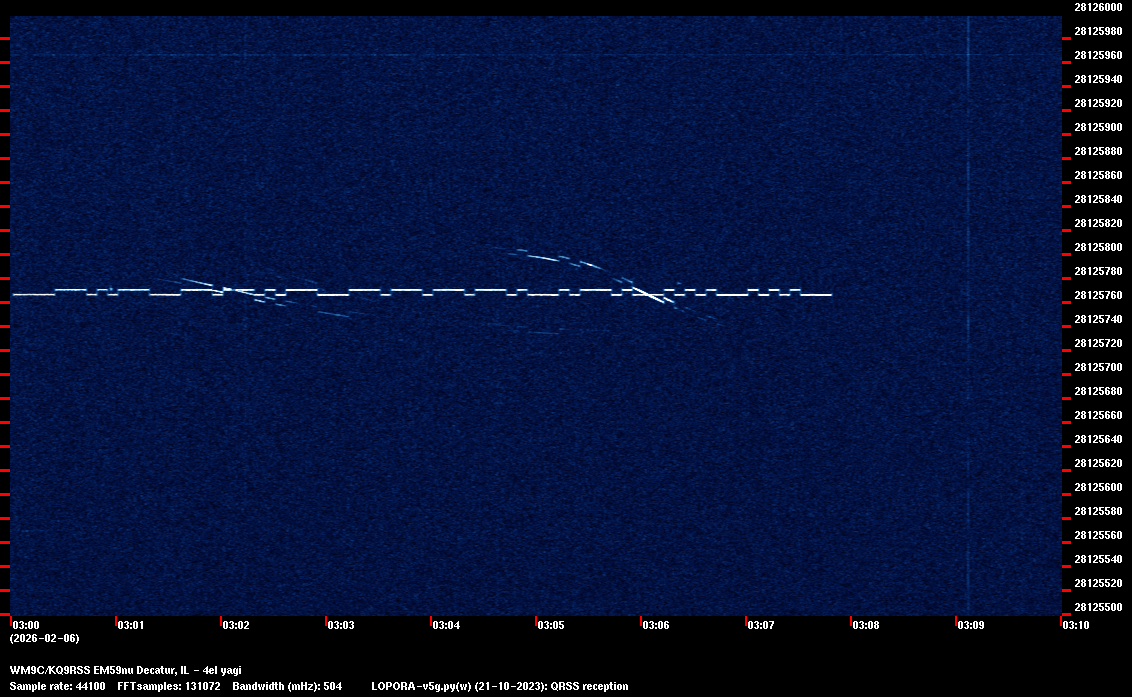Select the 03:02 time marker

[x=236, y=625]
